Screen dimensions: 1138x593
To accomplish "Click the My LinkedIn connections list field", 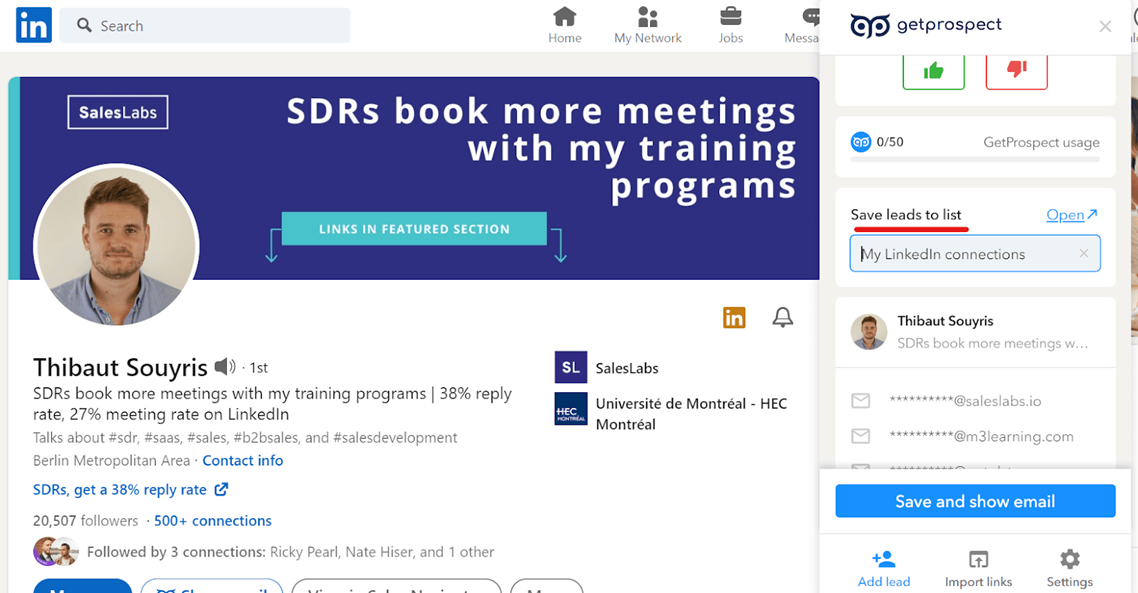I will coord(975,253).
